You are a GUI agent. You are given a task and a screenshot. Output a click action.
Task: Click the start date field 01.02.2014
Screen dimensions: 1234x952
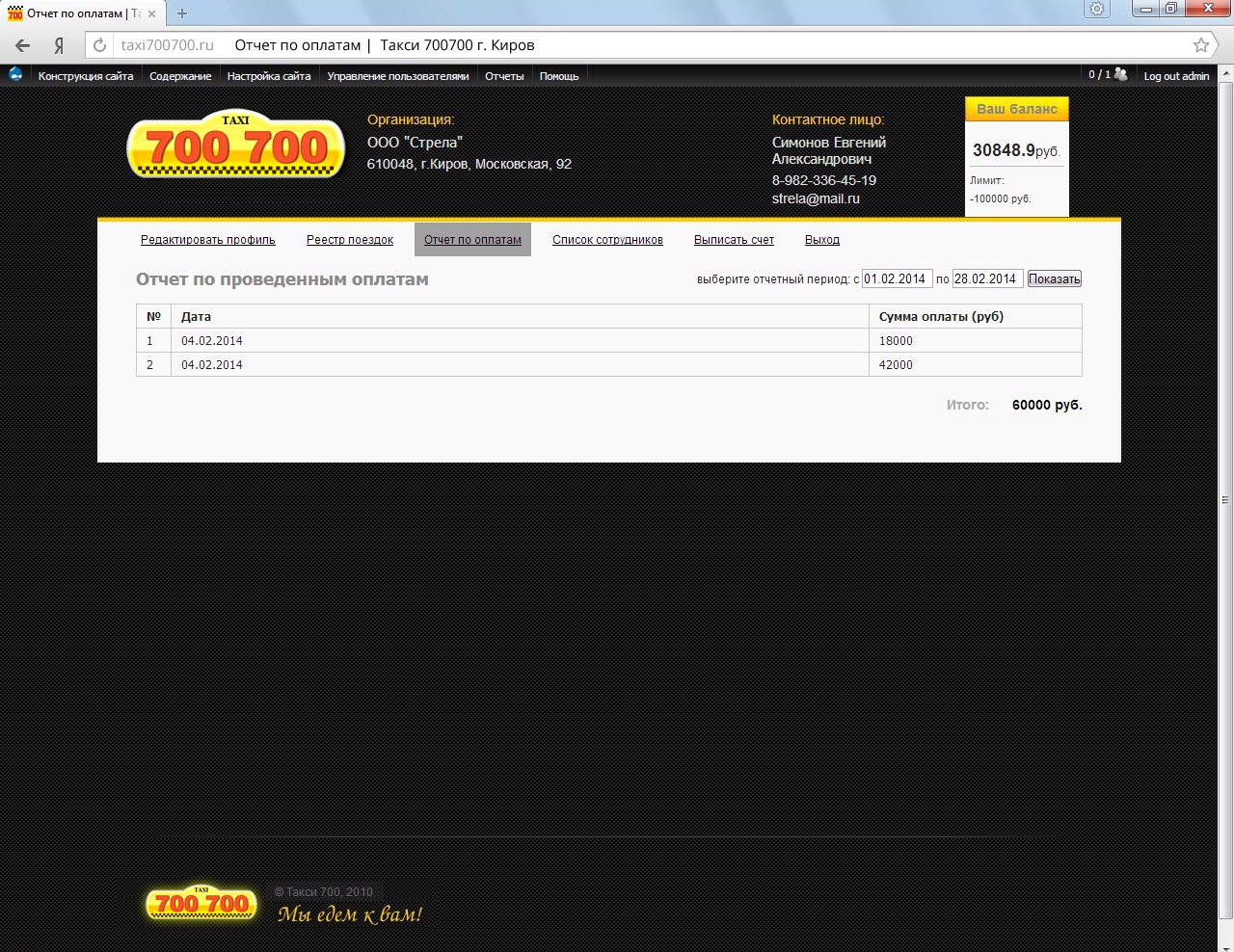point(897,279)
